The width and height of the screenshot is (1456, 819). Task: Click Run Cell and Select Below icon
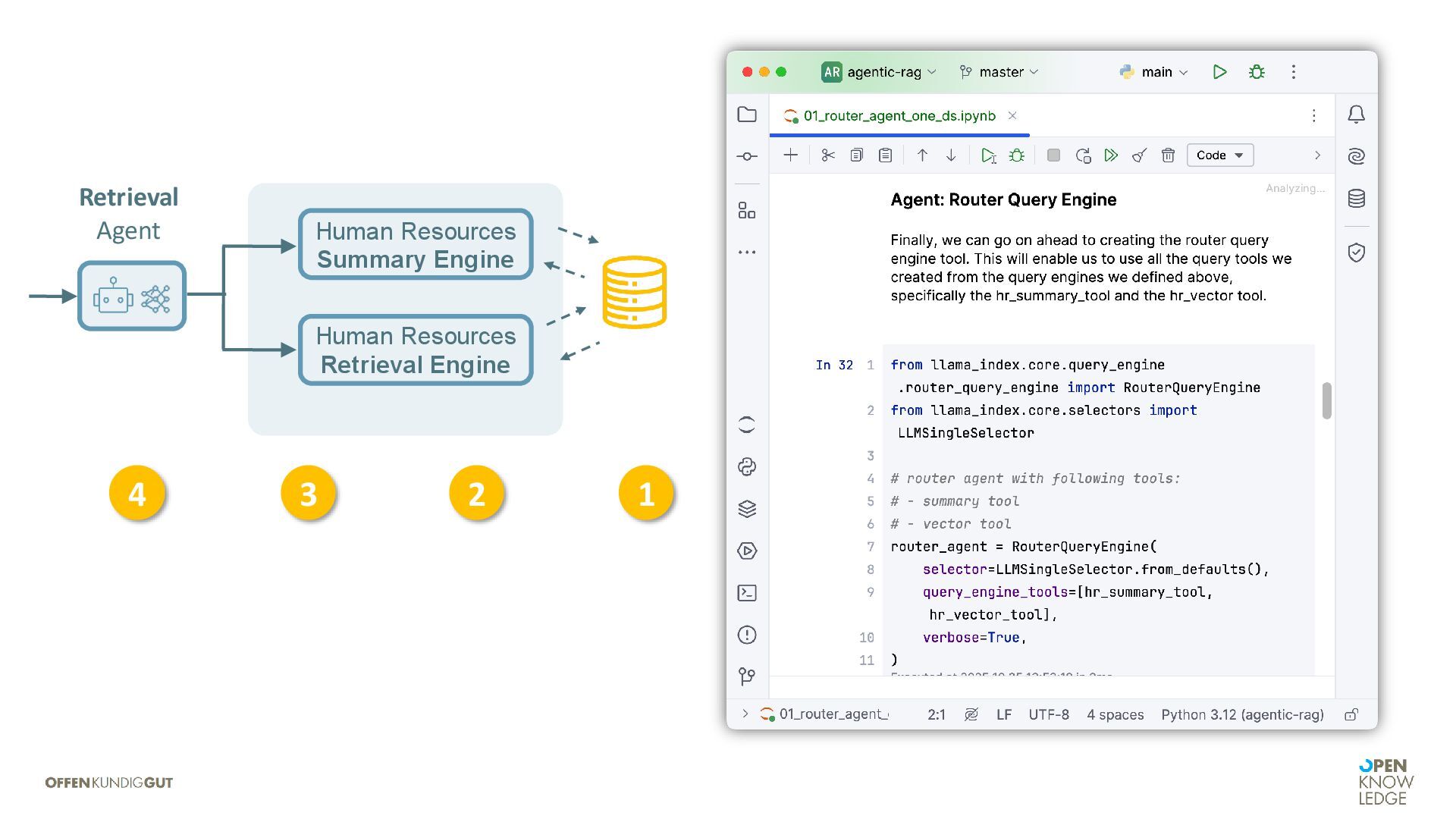click(987, 155)
